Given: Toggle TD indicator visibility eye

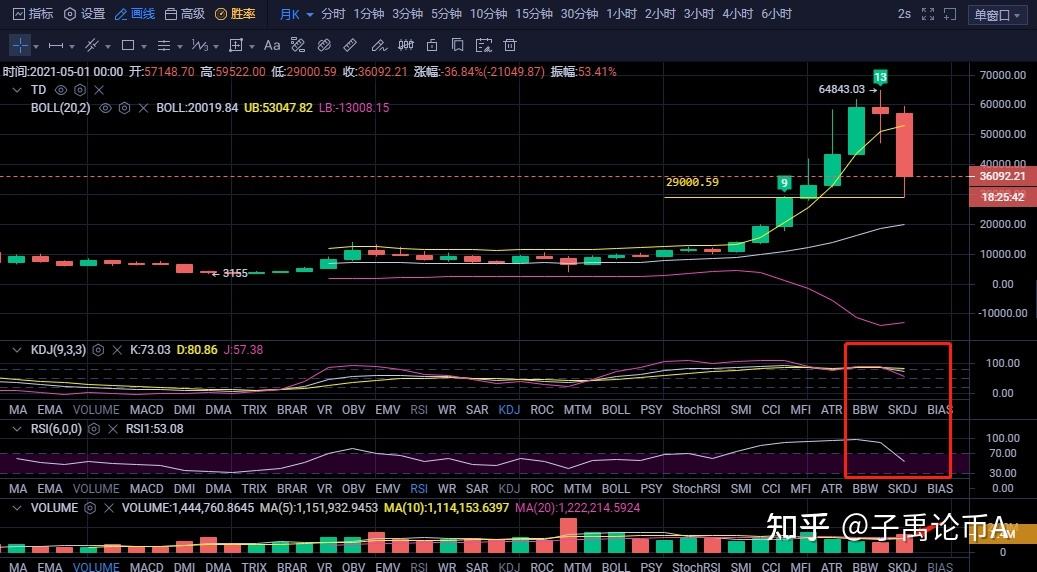Looking at the screenshot, I should 61,90.
